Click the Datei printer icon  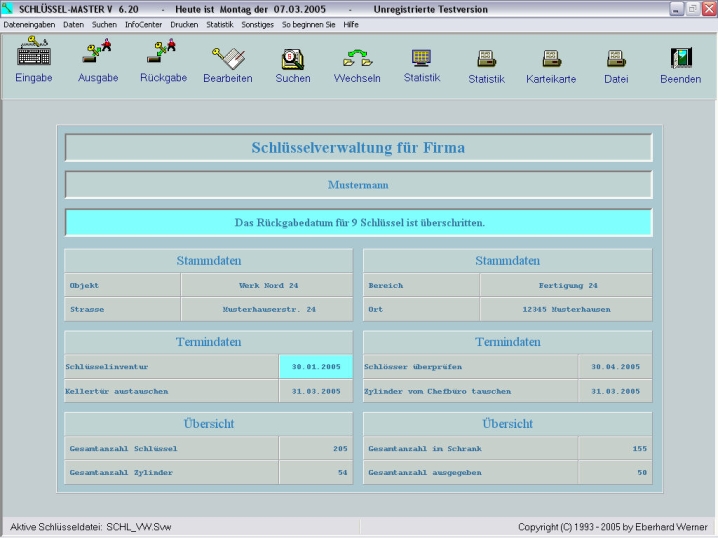616,59
